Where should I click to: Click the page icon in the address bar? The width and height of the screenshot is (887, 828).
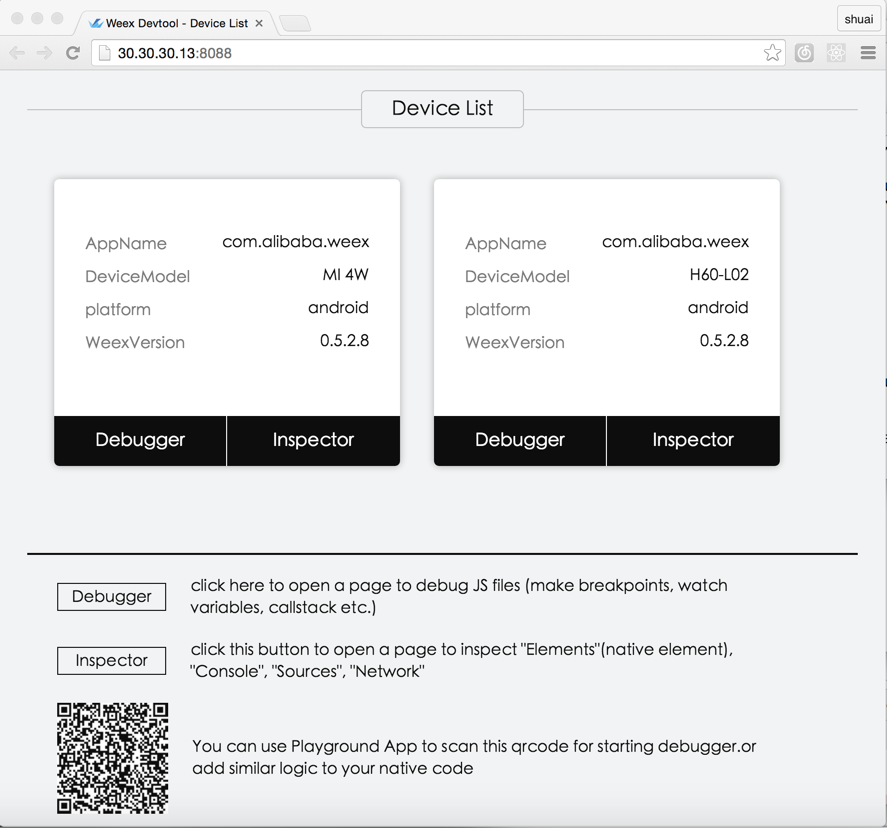point(105,53)
